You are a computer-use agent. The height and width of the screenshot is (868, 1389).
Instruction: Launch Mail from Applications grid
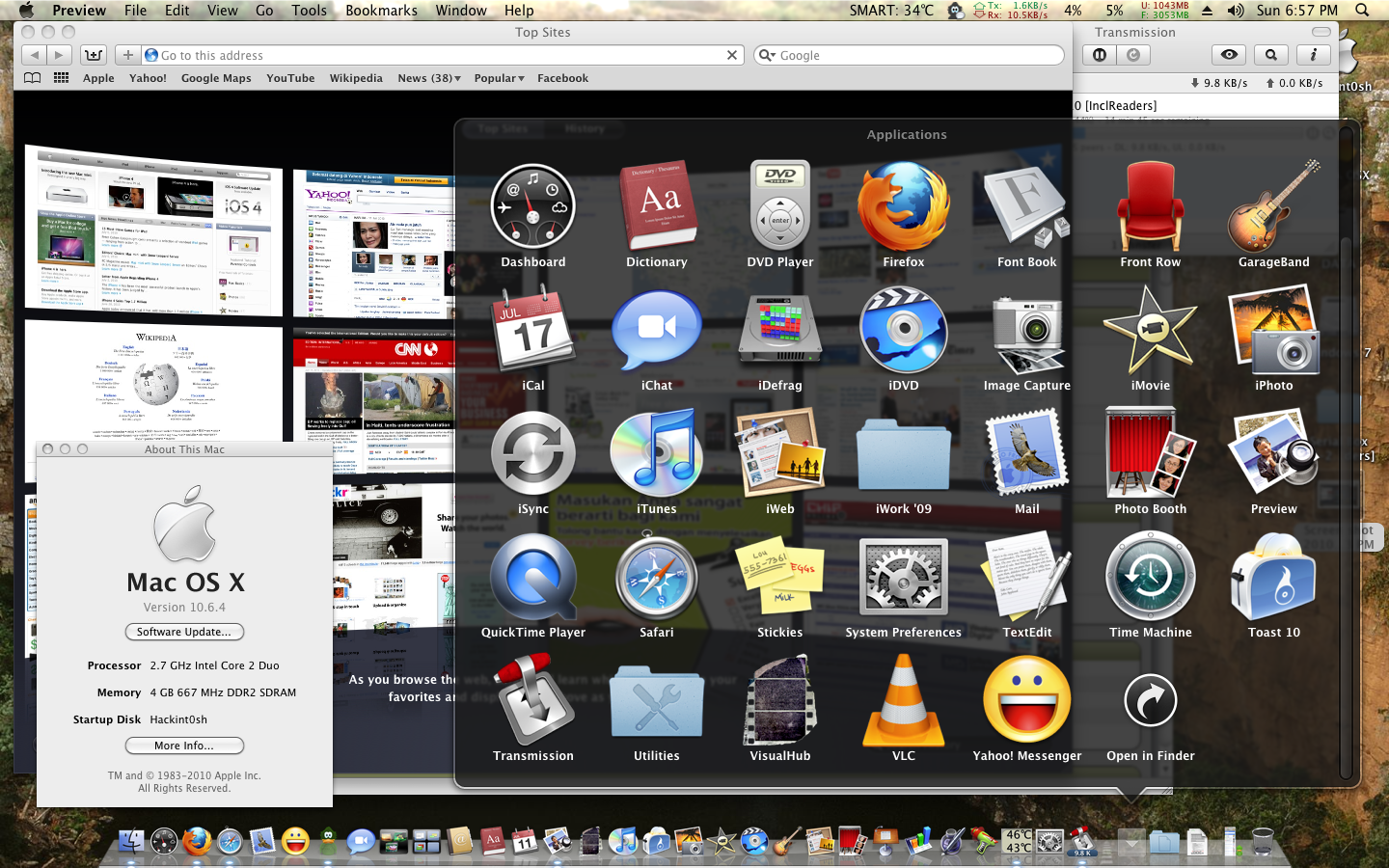1027,453
